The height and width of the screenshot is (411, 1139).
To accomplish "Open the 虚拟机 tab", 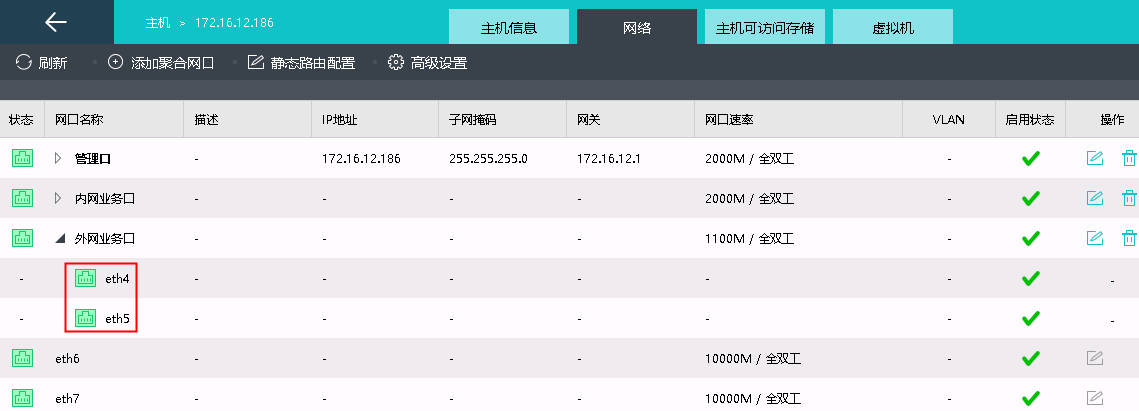I will pos(893,28).
